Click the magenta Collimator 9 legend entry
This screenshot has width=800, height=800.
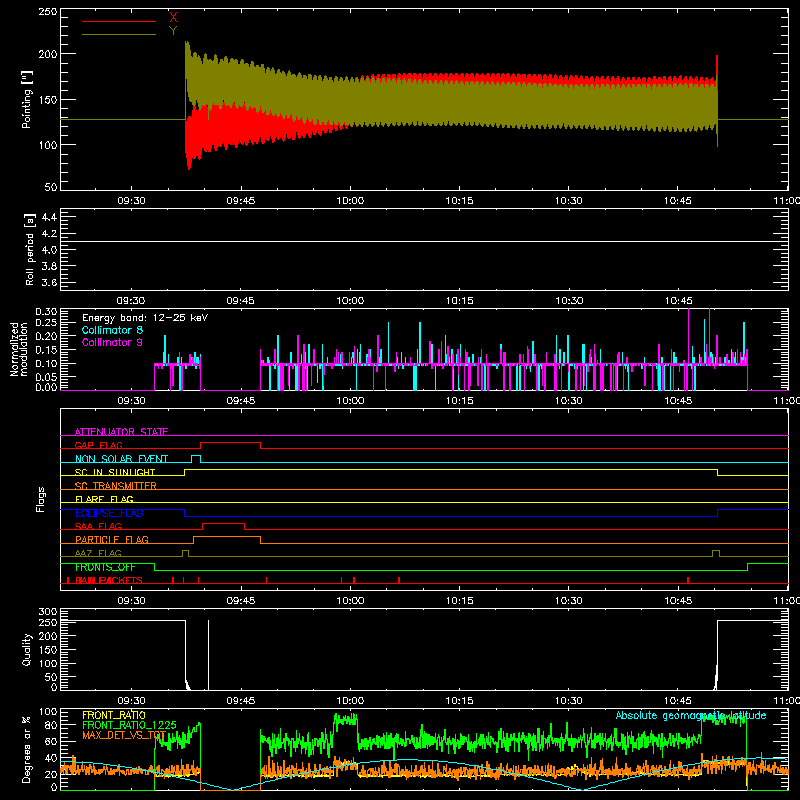coord(112,342)
